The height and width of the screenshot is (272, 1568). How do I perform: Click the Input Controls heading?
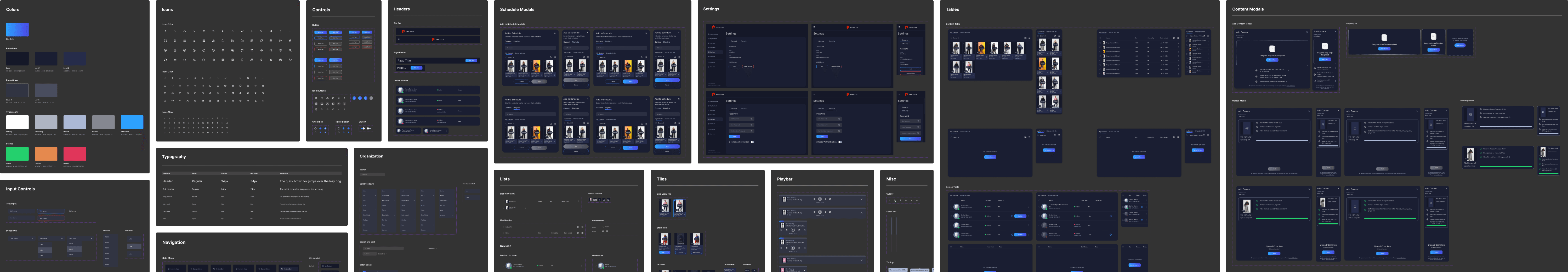[x=20, y=189]
